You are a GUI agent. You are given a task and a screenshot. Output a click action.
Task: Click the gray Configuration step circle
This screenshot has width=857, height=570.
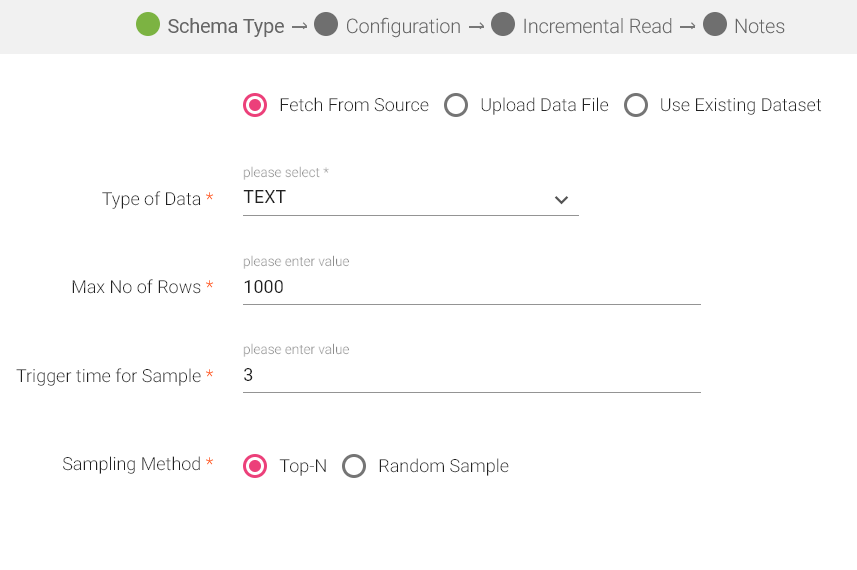point(326,25)
